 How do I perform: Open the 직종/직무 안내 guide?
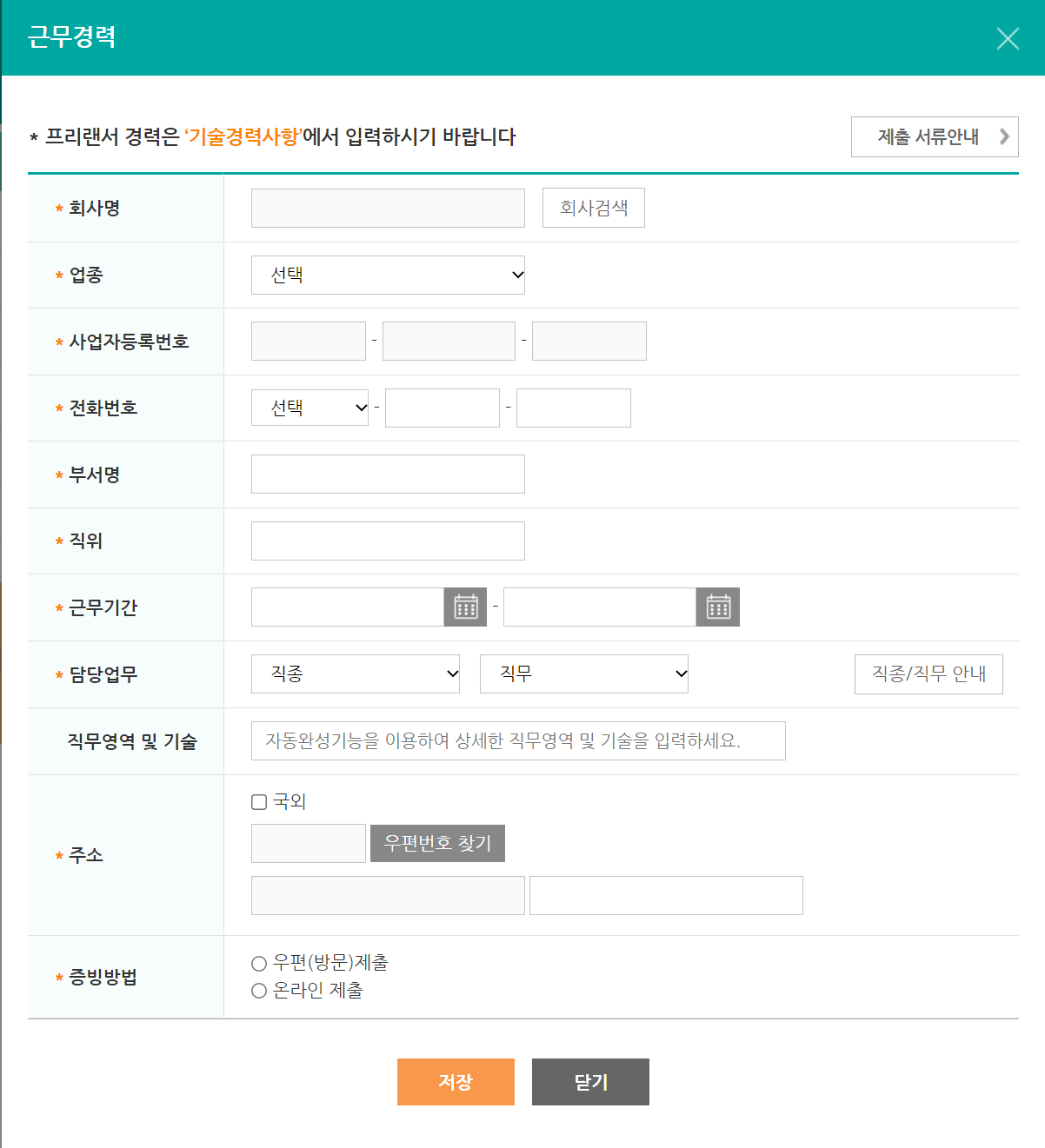coord(929,674)
